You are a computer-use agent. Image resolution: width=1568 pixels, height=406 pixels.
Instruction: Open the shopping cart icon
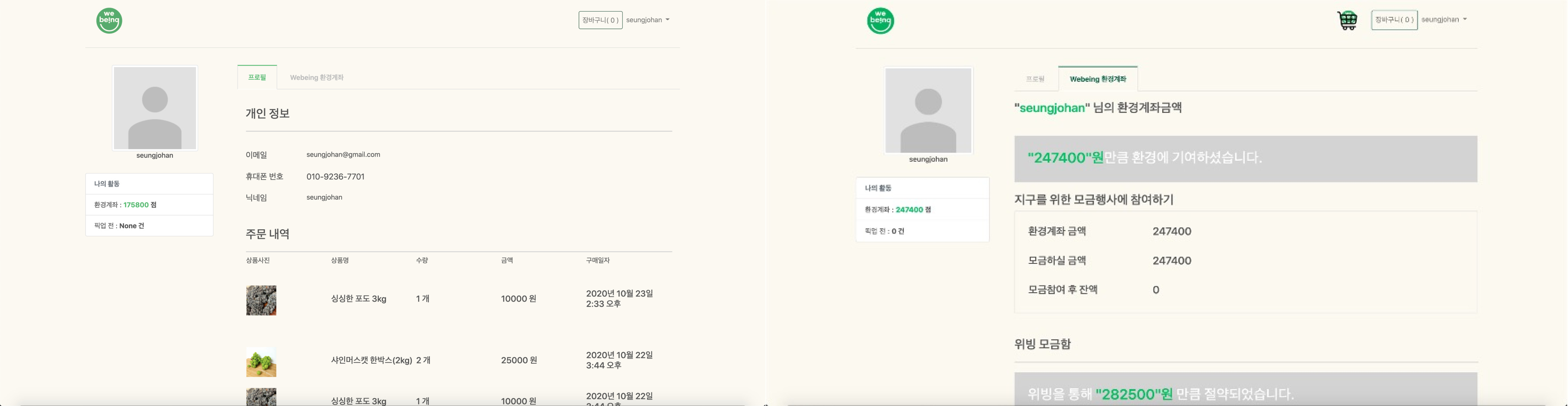point(1347,20)
